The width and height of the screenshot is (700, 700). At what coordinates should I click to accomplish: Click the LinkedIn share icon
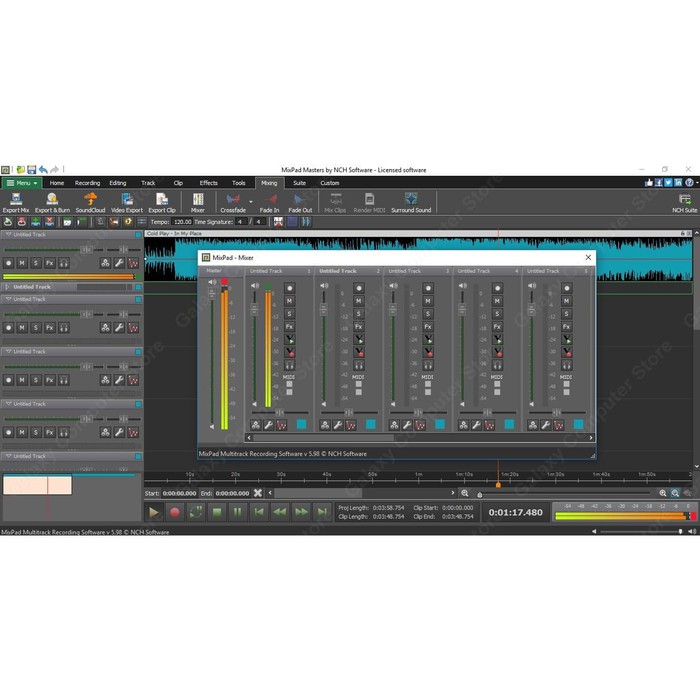678,182
